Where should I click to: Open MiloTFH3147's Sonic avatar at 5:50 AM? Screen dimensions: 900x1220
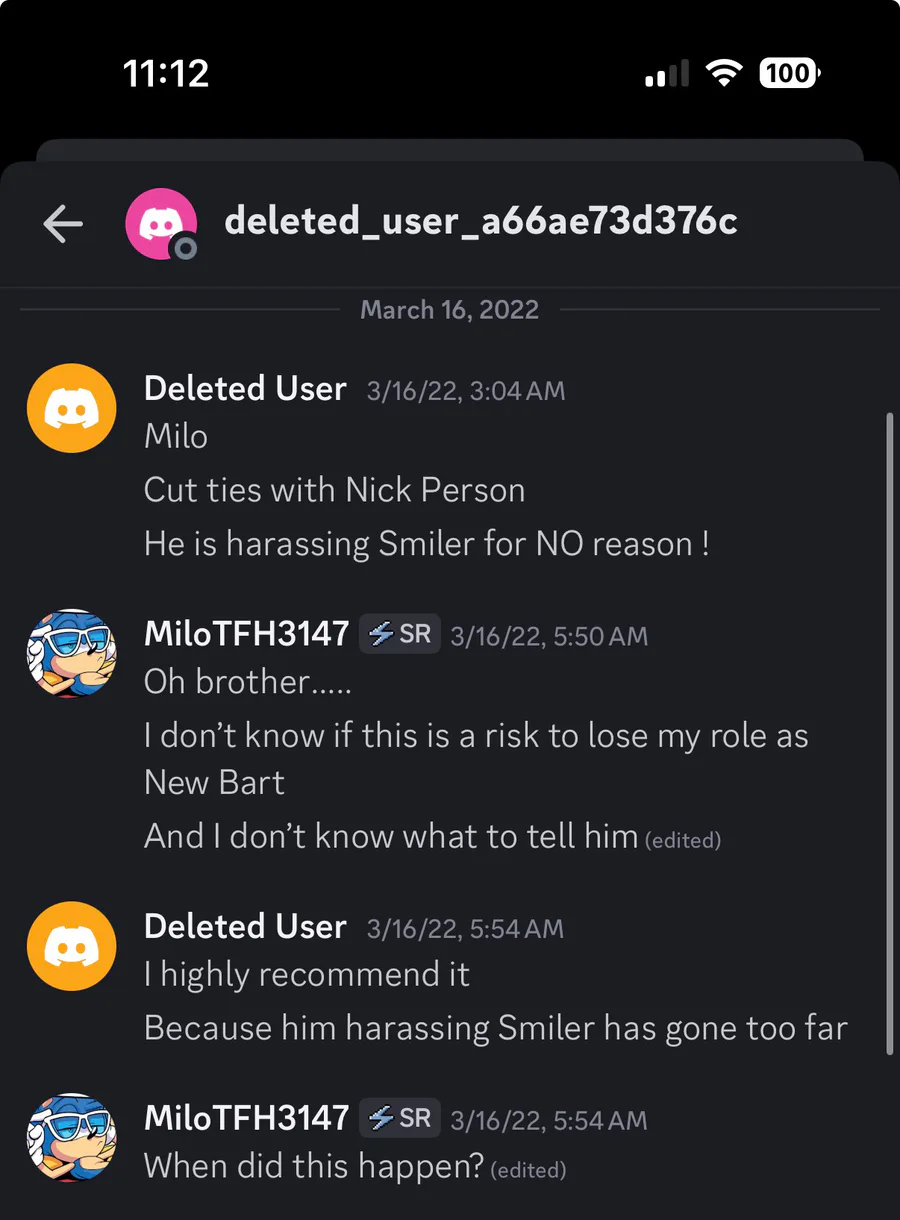point(71,652)
